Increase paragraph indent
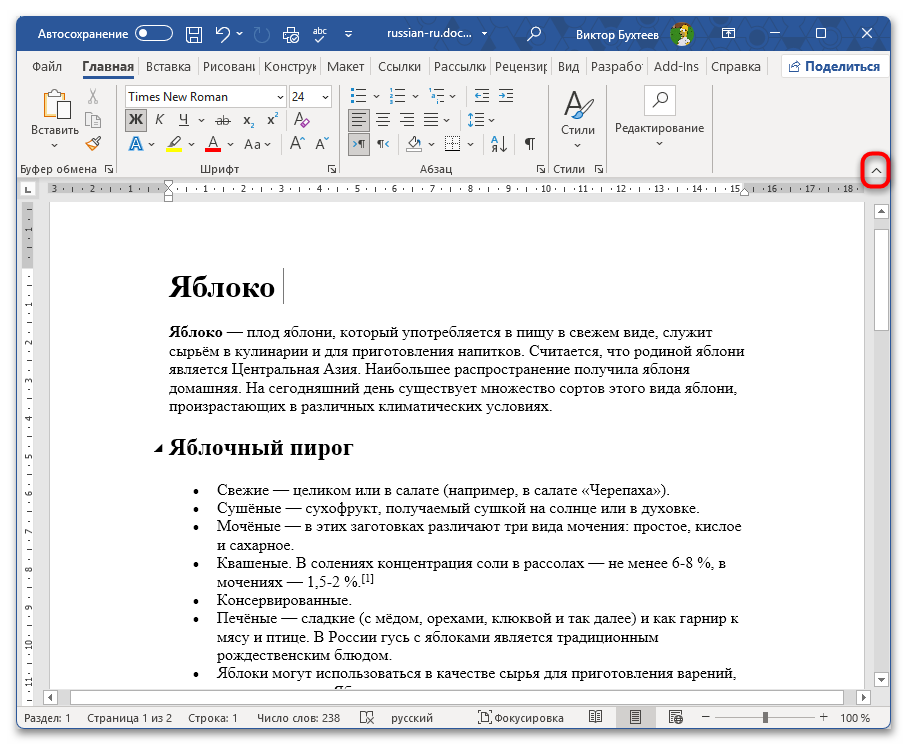 point(506,96)
